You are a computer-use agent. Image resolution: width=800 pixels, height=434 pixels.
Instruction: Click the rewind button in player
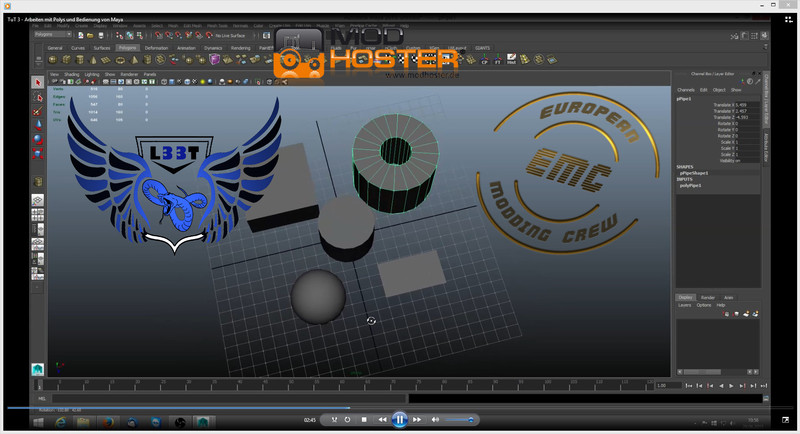(383, 420)
